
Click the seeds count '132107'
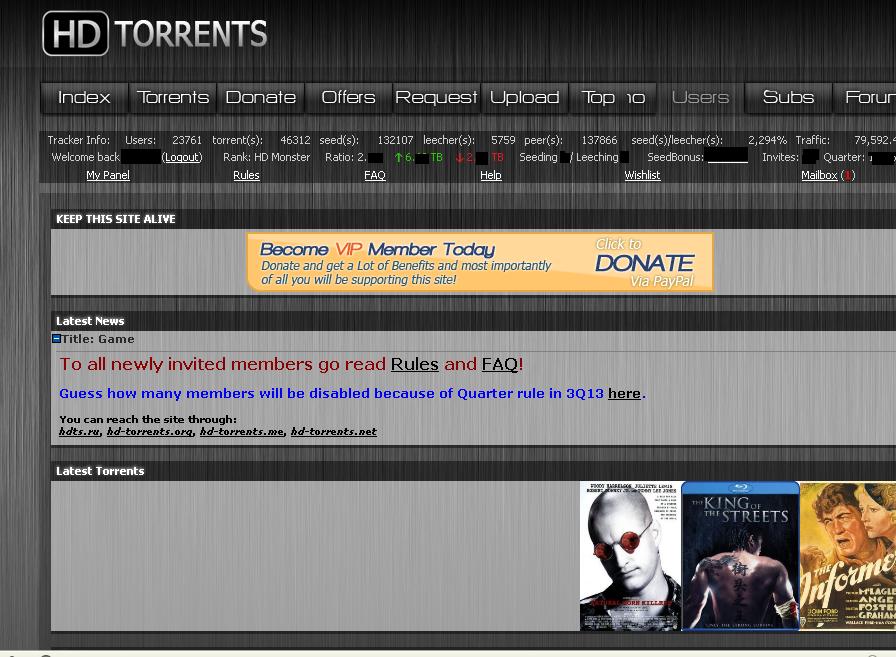coord(395,140)
